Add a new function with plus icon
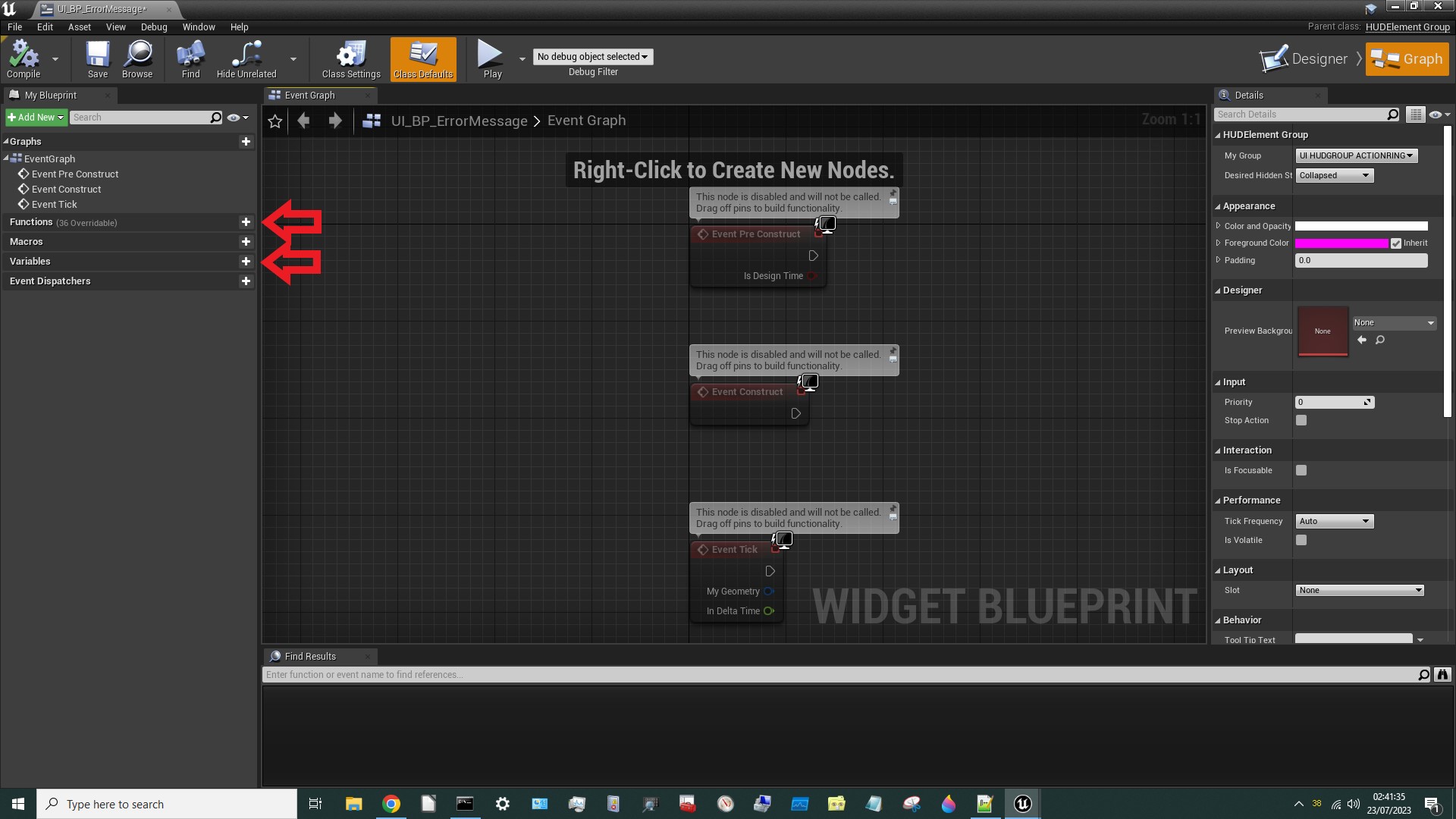Viewport: 1456px width, 819px height. (x=246, y=222)
